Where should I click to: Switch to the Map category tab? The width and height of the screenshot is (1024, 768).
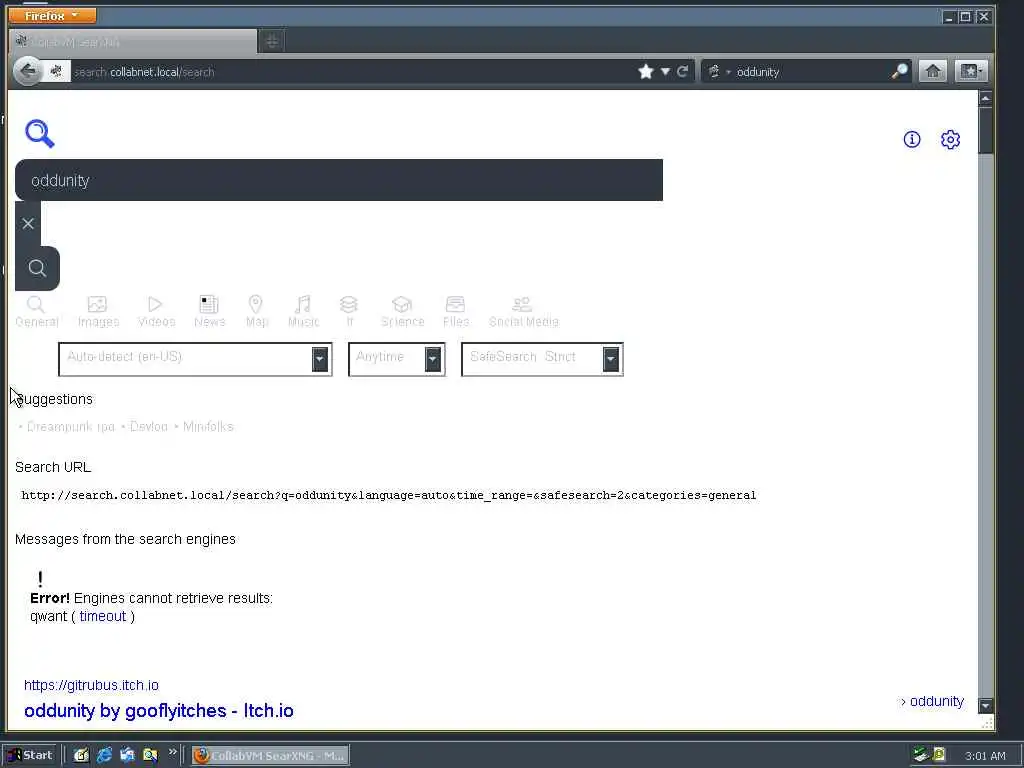pos(256,312)
